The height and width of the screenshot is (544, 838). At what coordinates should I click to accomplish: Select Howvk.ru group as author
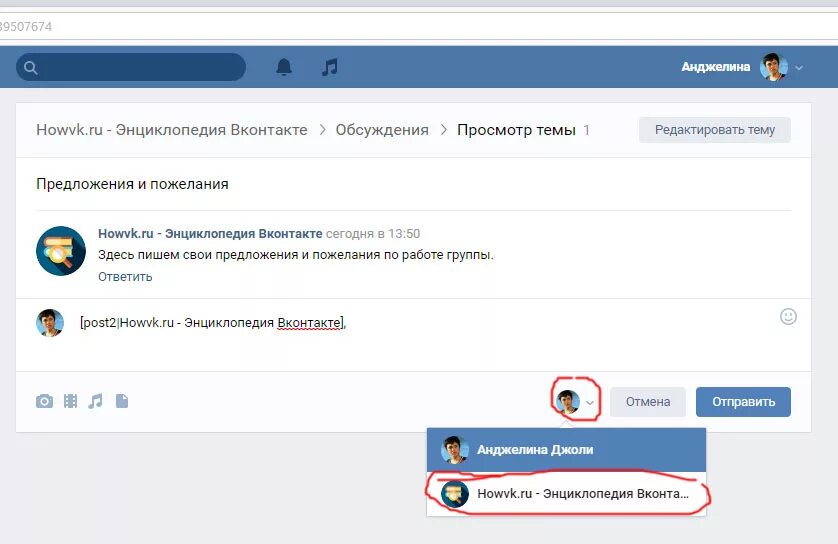click(567, 494)
